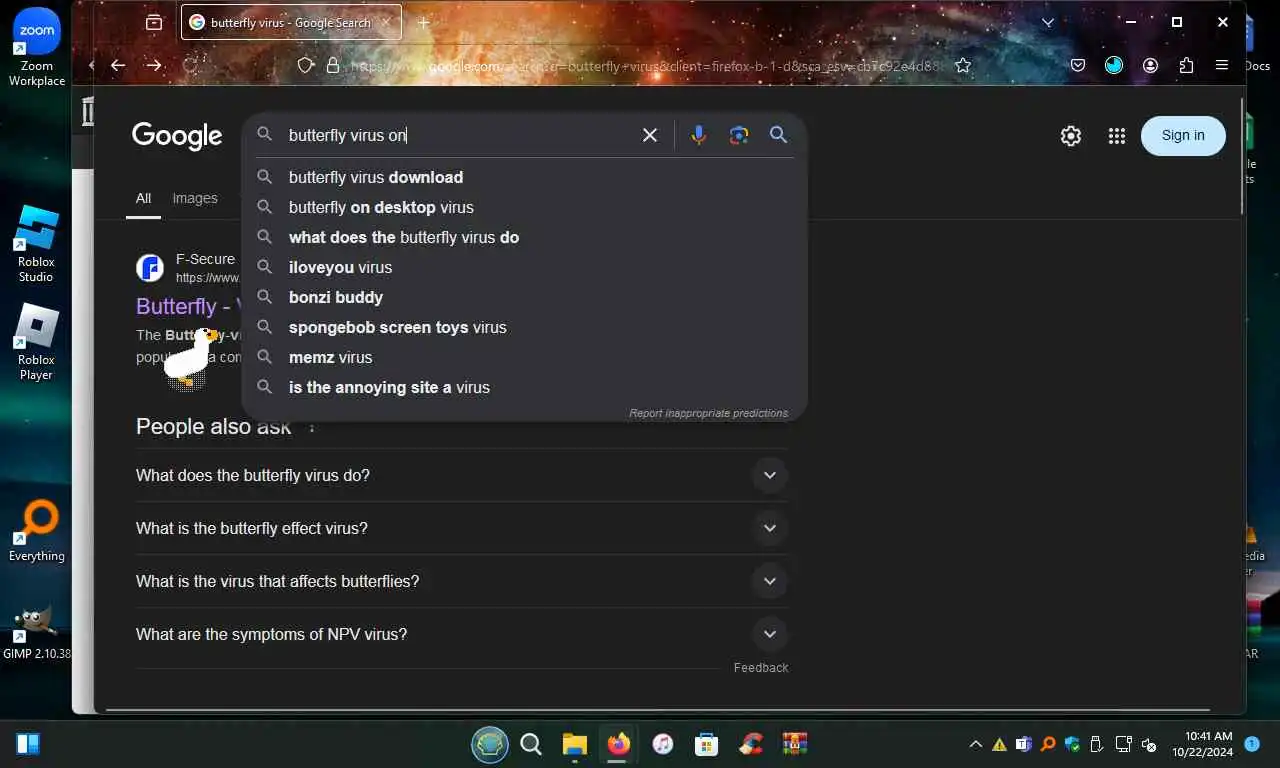
Task: Open Roblox Player desktop shortcut
Action: (x=36, y=342)
